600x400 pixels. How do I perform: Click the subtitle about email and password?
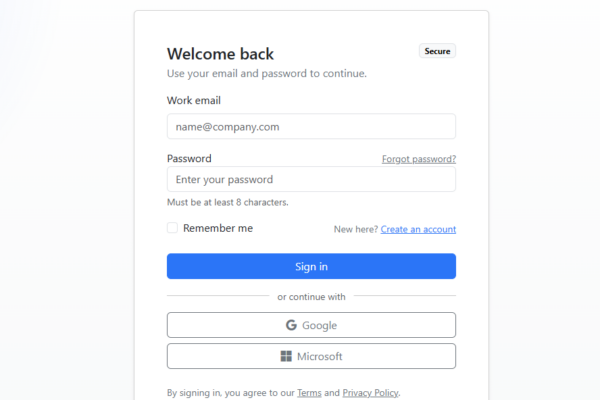(266, 73)
